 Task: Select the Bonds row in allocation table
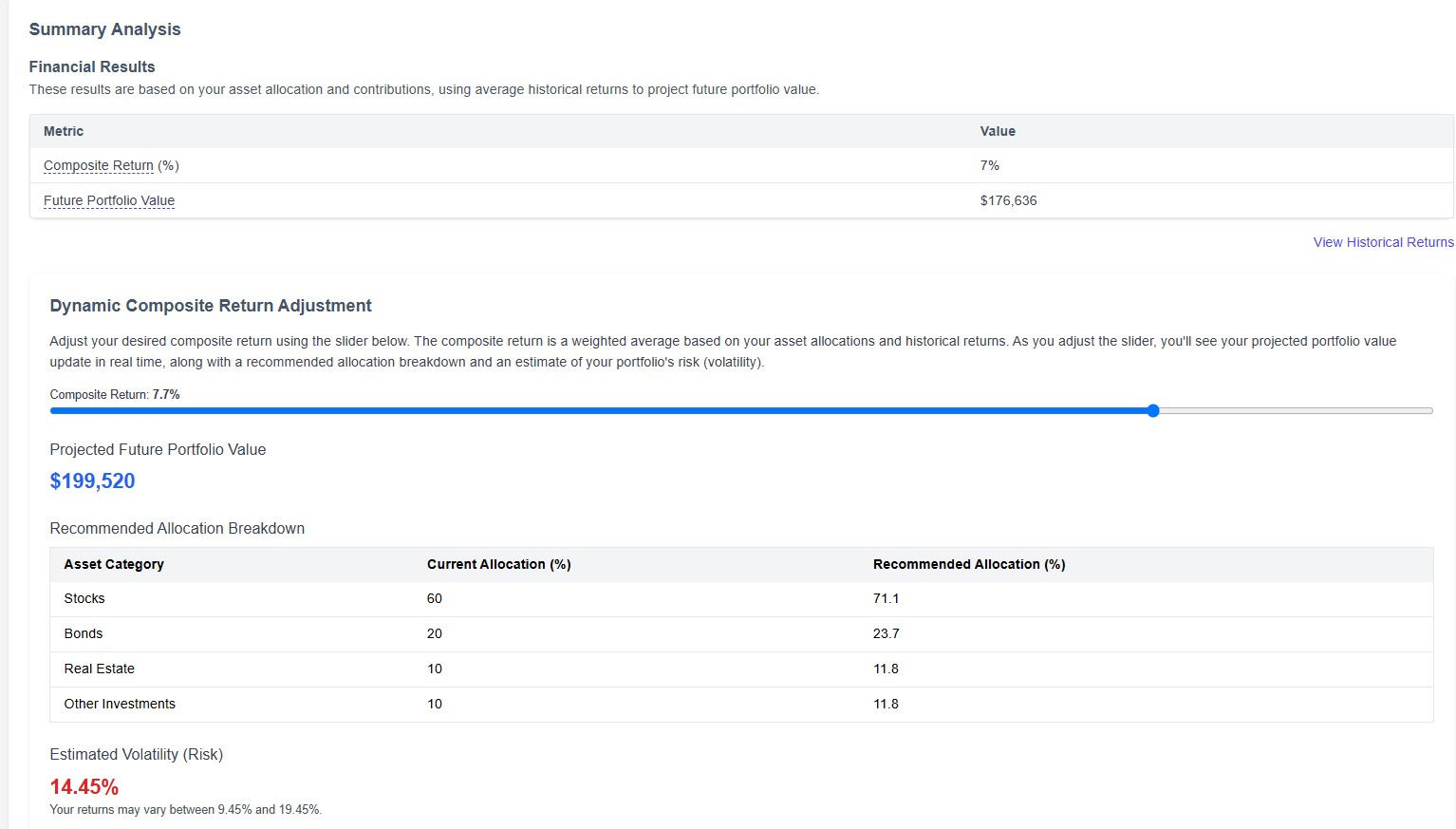click(83, 633)
